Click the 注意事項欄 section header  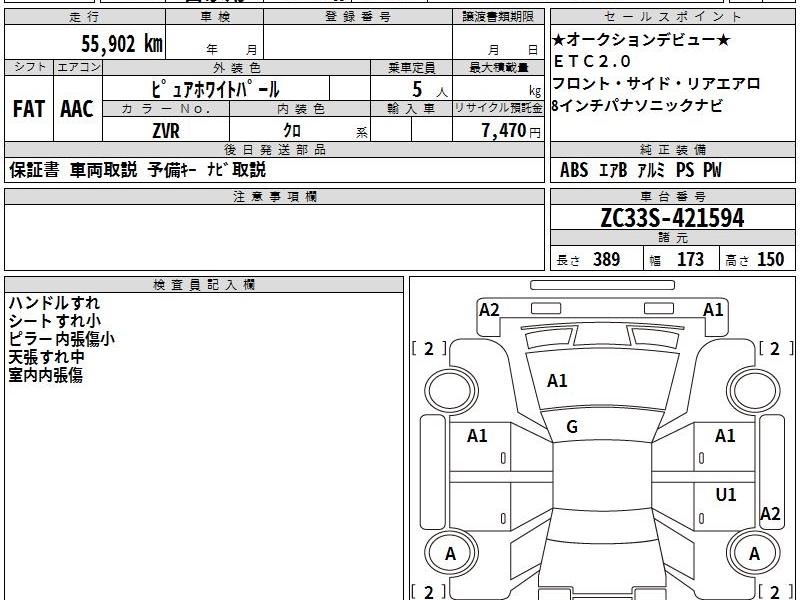[274, 196]
